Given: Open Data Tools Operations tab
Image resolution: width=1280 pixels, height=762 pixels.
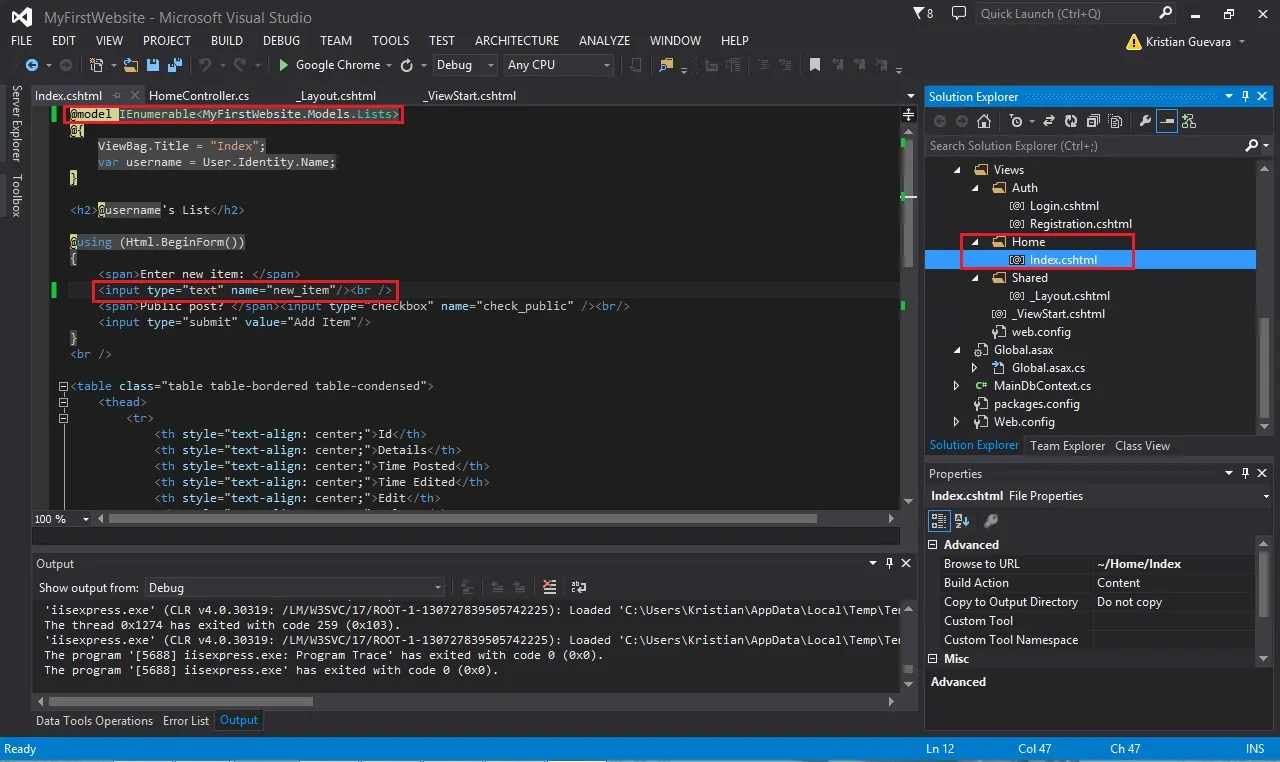Looking at the screenshot, I should (x=94, y=721).
